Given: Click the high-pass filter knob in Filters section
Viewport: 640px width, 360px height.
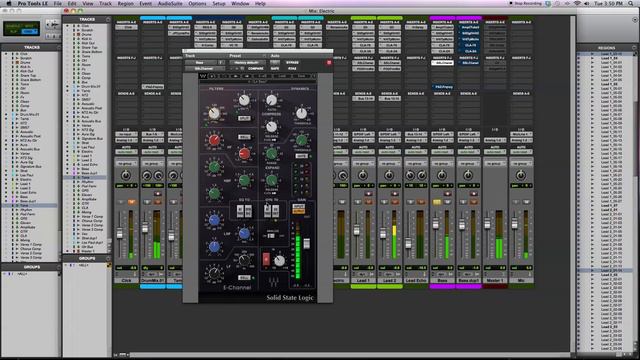Looking at the screenshot, I should point(214,113).
